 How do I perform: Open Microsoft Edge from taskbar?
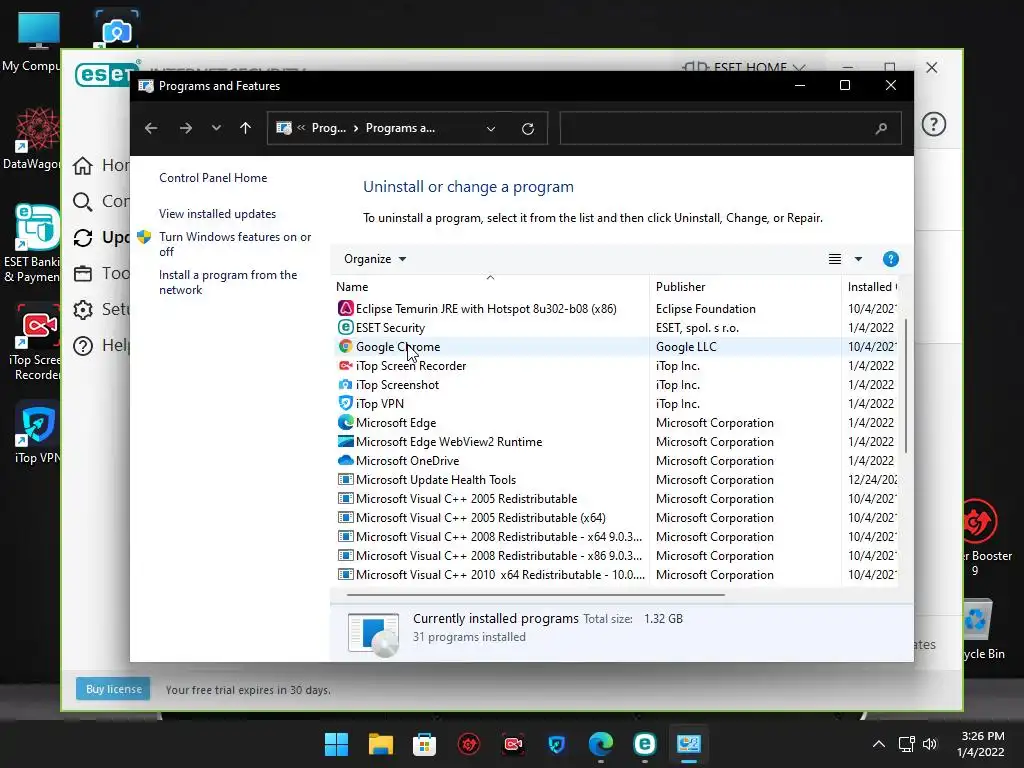pyautogui.click(x=601, y=744)
